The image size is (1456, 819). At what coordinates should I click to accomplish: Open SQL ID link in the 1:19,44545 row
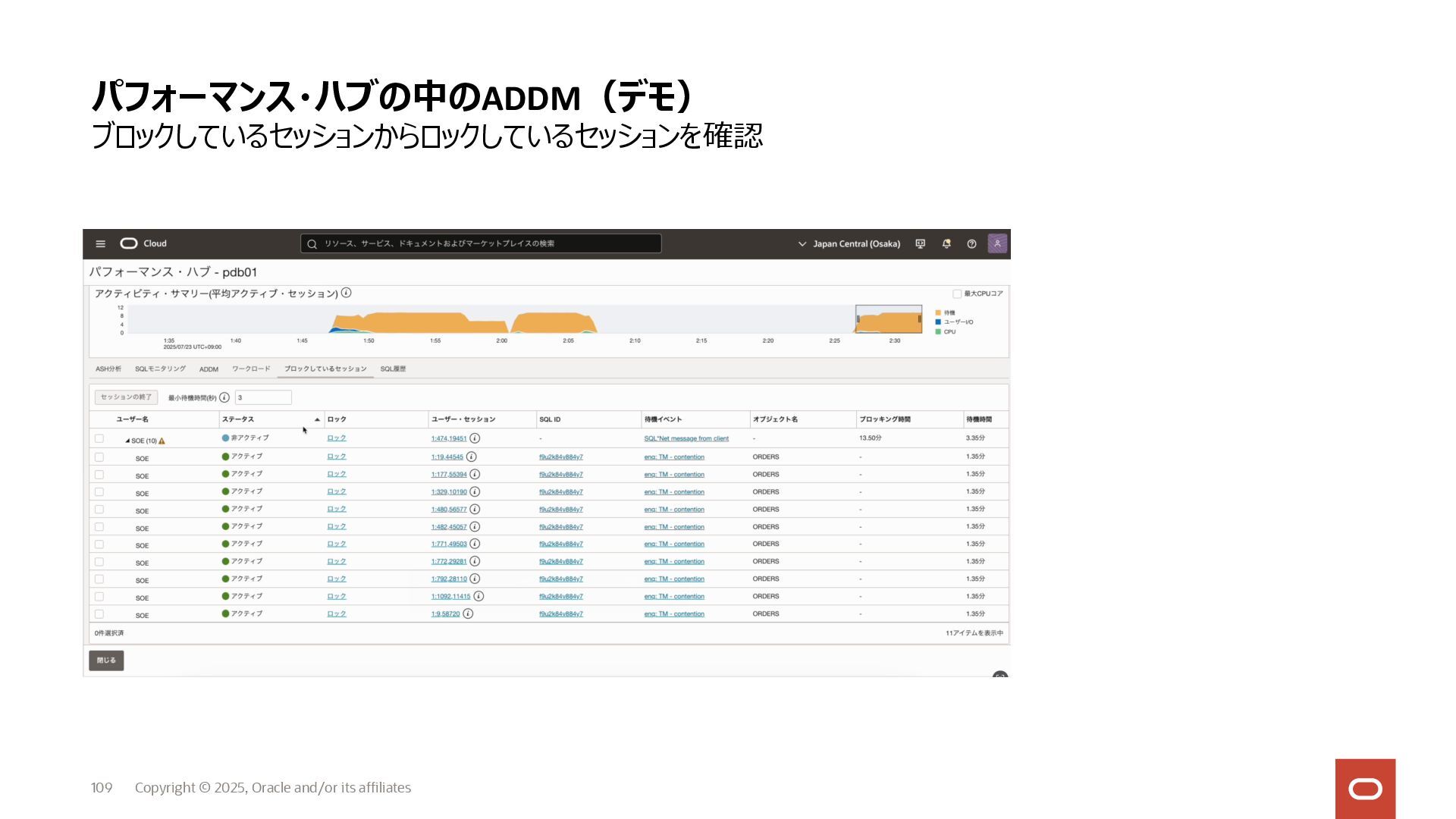coord(561,457)
